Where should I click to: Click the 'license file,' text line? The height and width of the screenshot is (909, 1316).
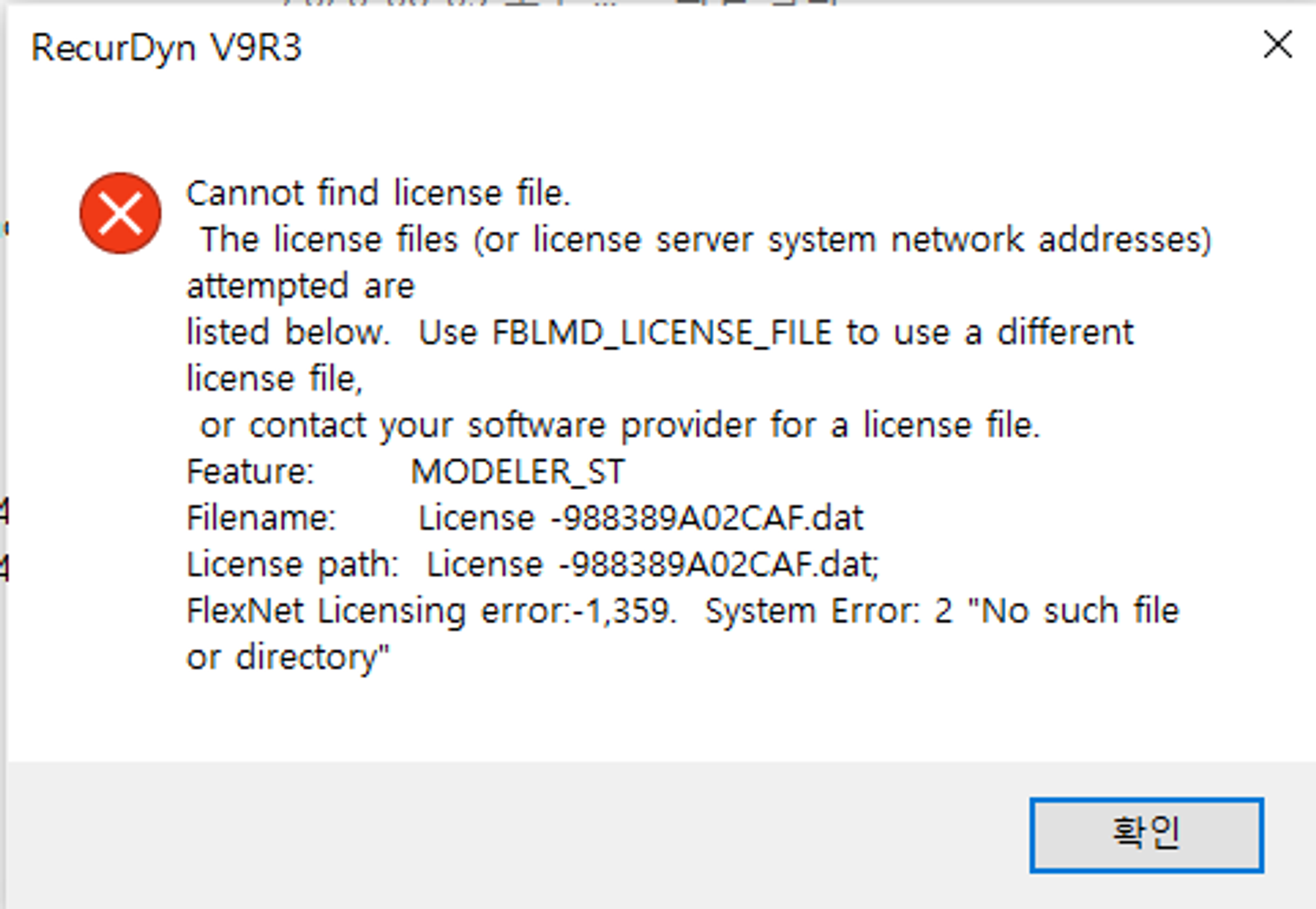pos(274,379)
